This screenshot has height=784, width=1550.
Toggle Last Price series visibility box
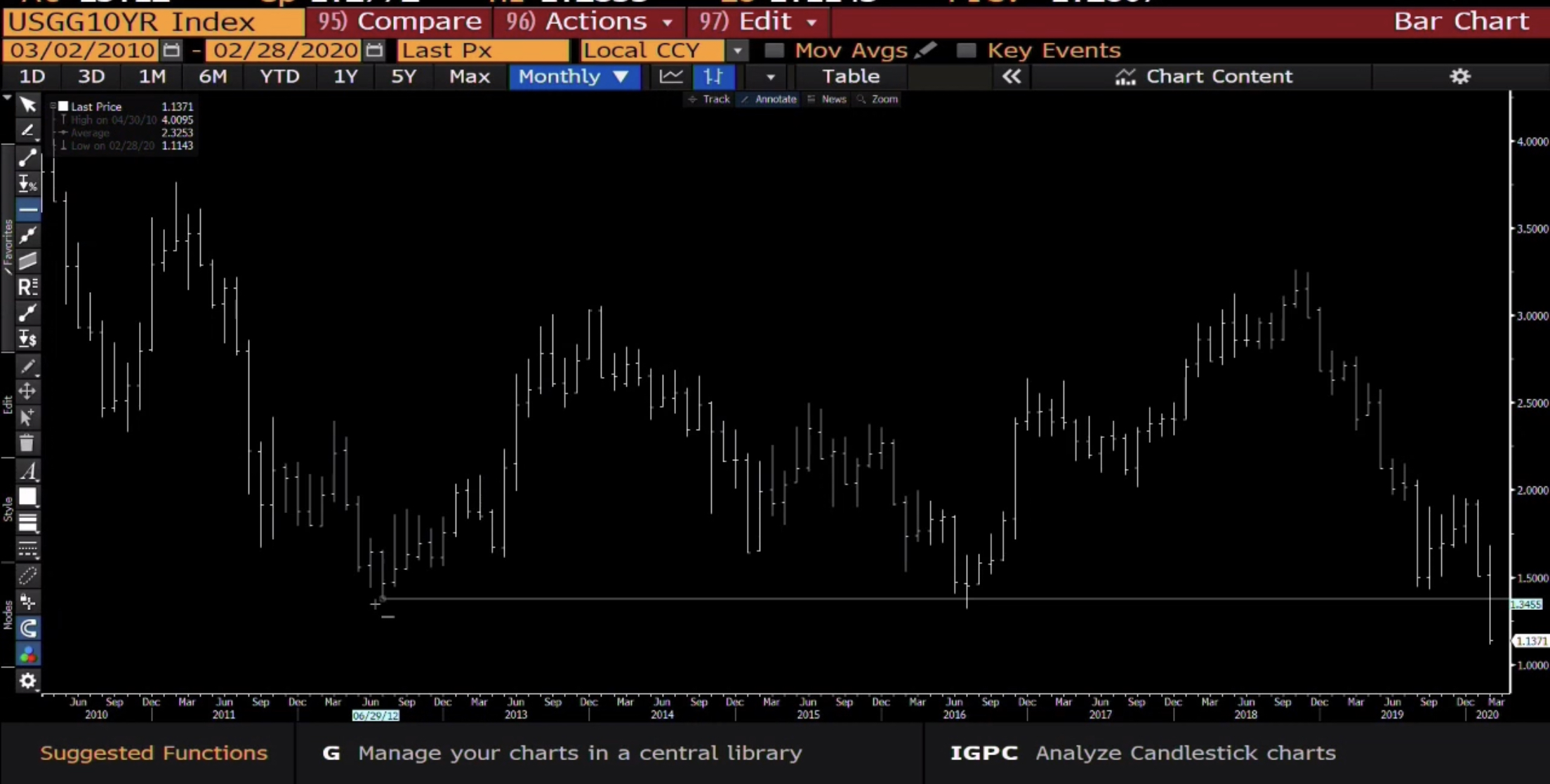[x=63, y=107]
